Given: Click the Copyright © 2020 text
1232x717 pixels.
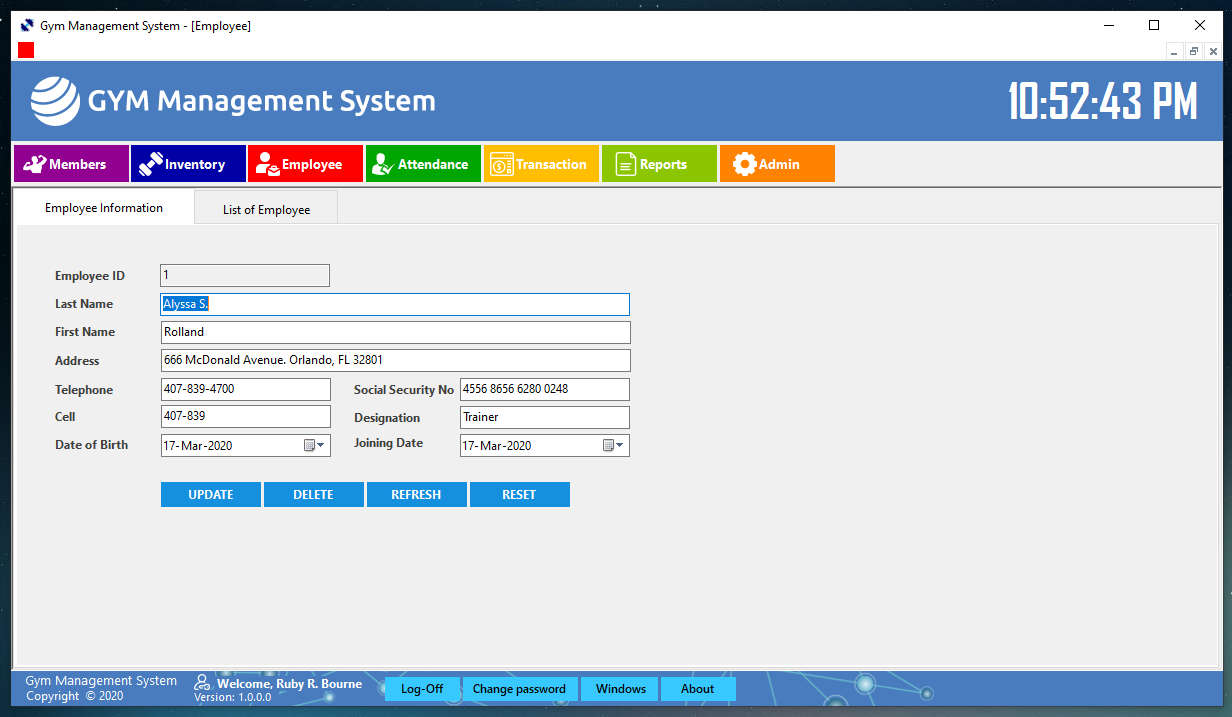Looking at the screenshot, I should pyautogui.click(x=75, y=696).
